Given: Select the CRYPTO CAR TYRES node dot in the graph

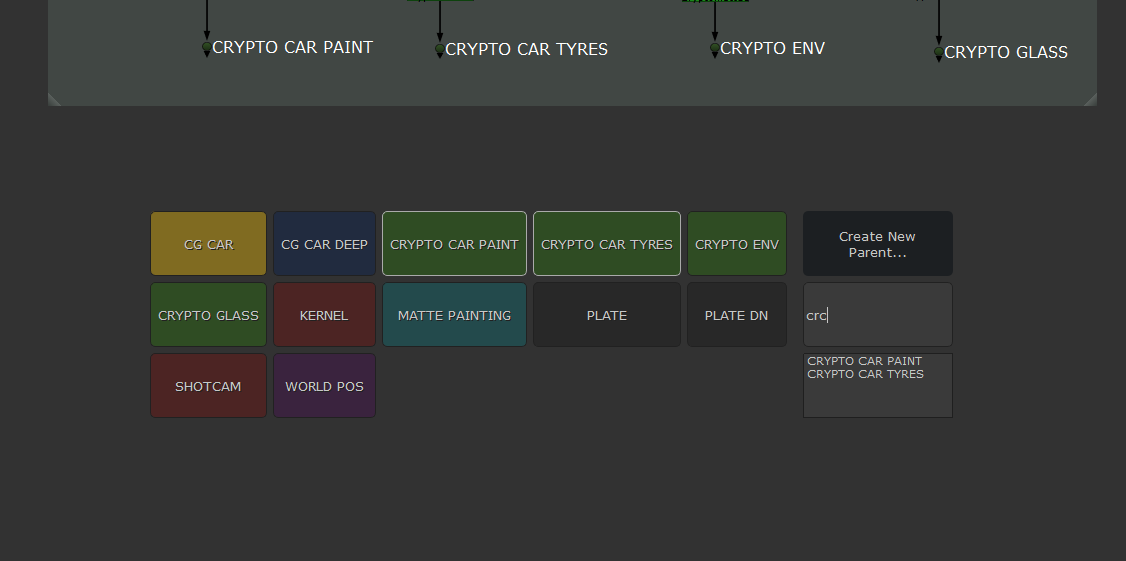Looking at the screenshot, I should coord(439,49).
